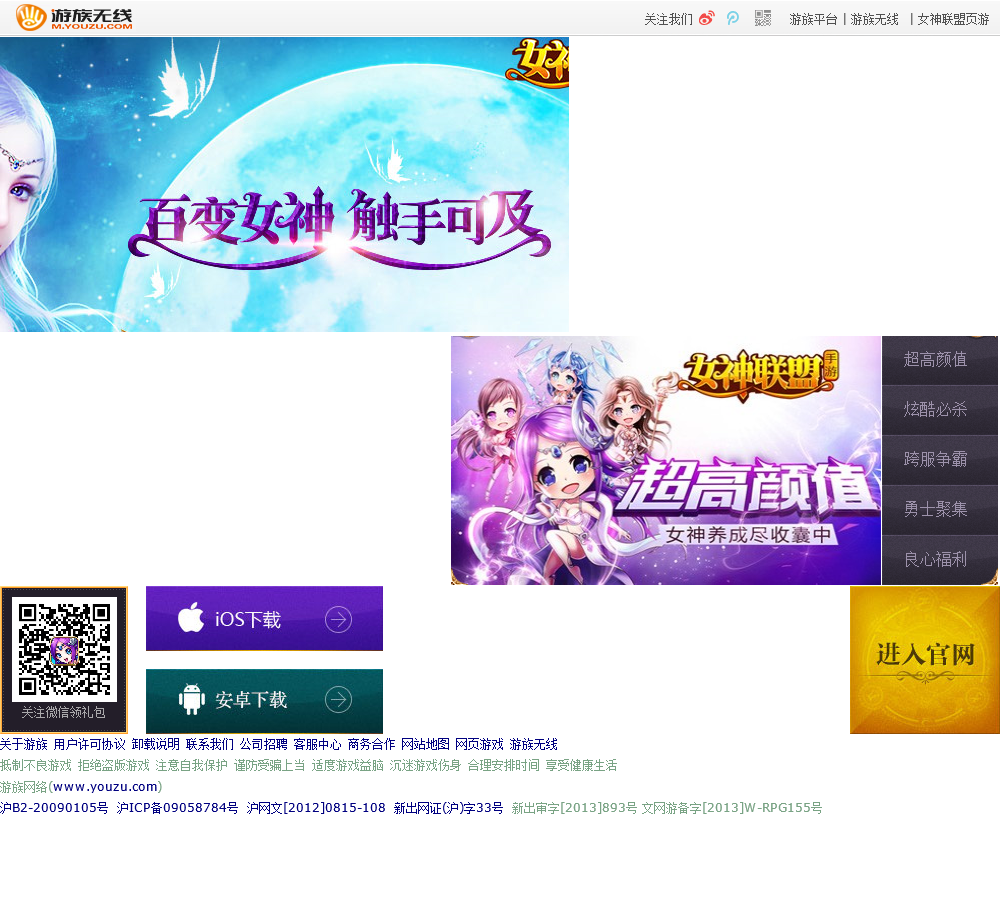Screen dimensions: 1000x909
Task: Click arrow circle on iOS download button
Action: [338, 619]
